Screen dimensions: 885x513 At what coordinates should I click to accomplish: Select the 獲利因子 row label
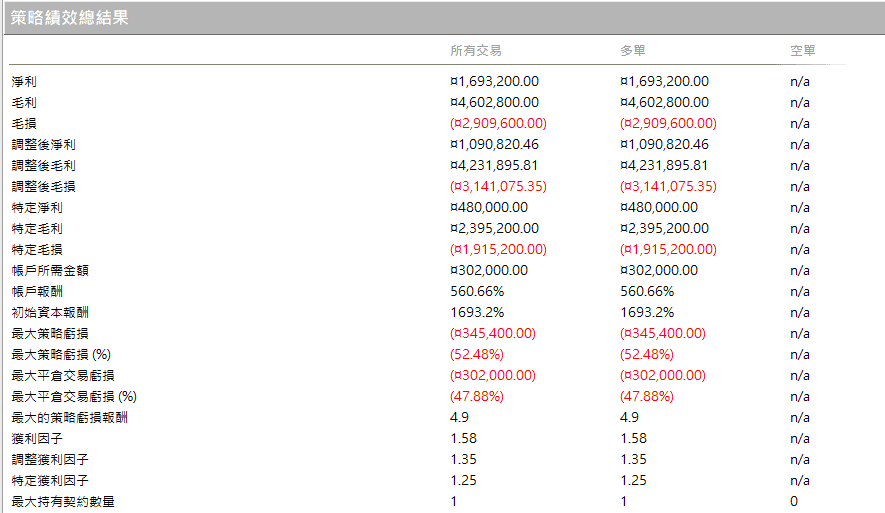tap(37, 439)
